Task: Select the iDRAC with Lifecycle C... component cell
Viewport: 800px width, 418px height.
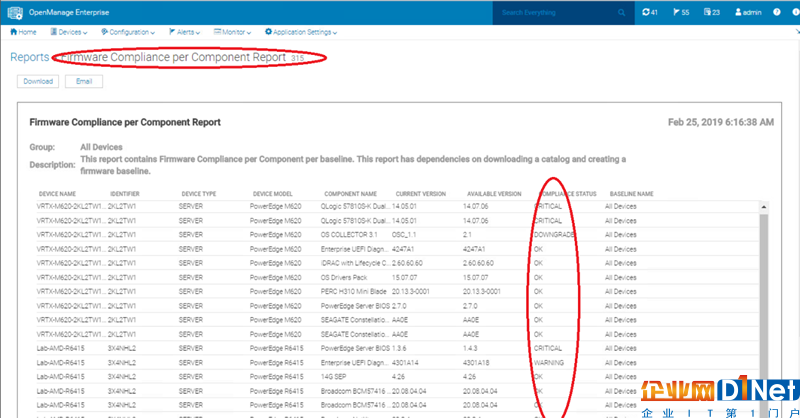Action: click(355, 263)
